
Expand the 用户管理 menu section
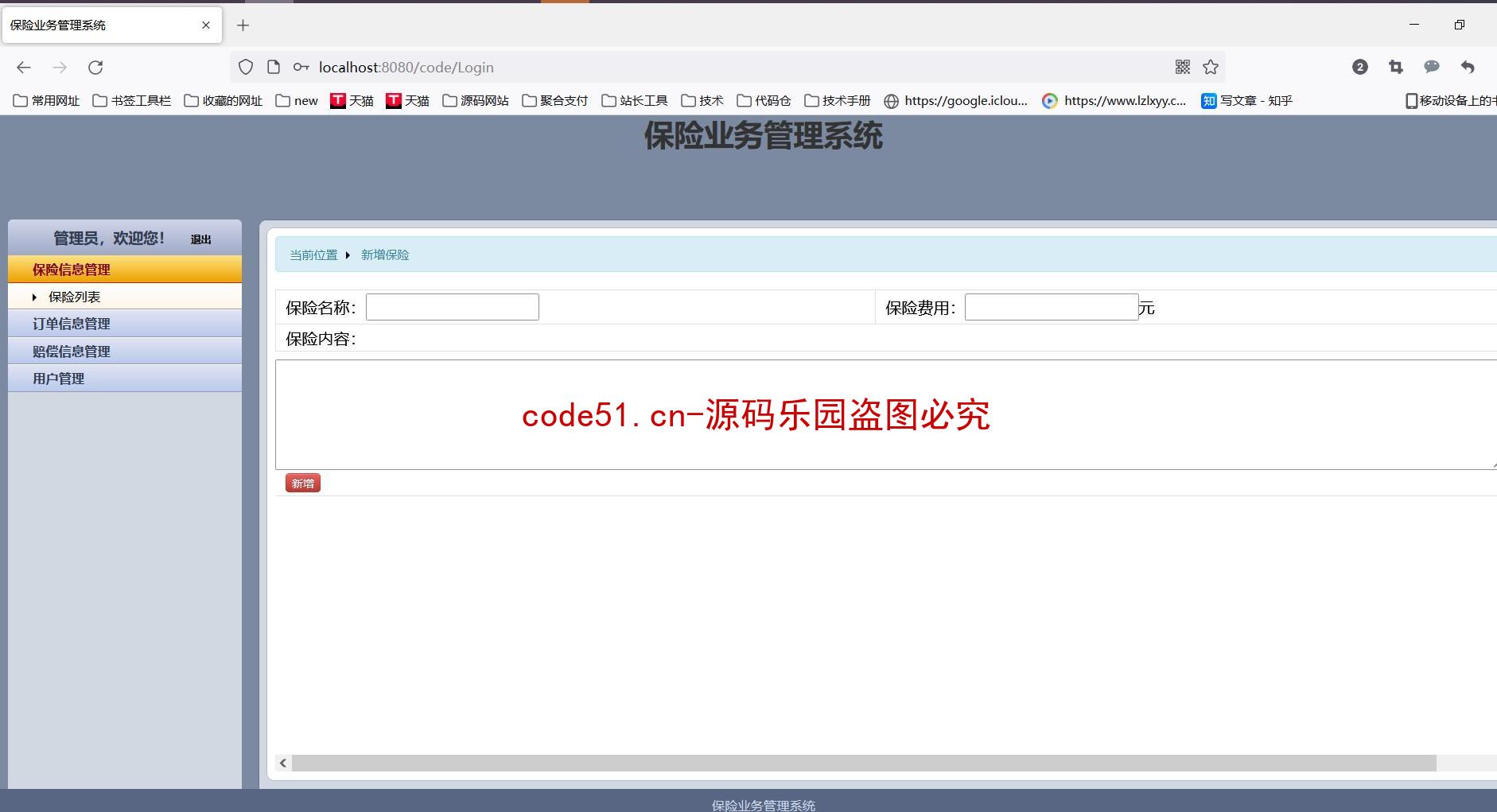click(125, 379)
